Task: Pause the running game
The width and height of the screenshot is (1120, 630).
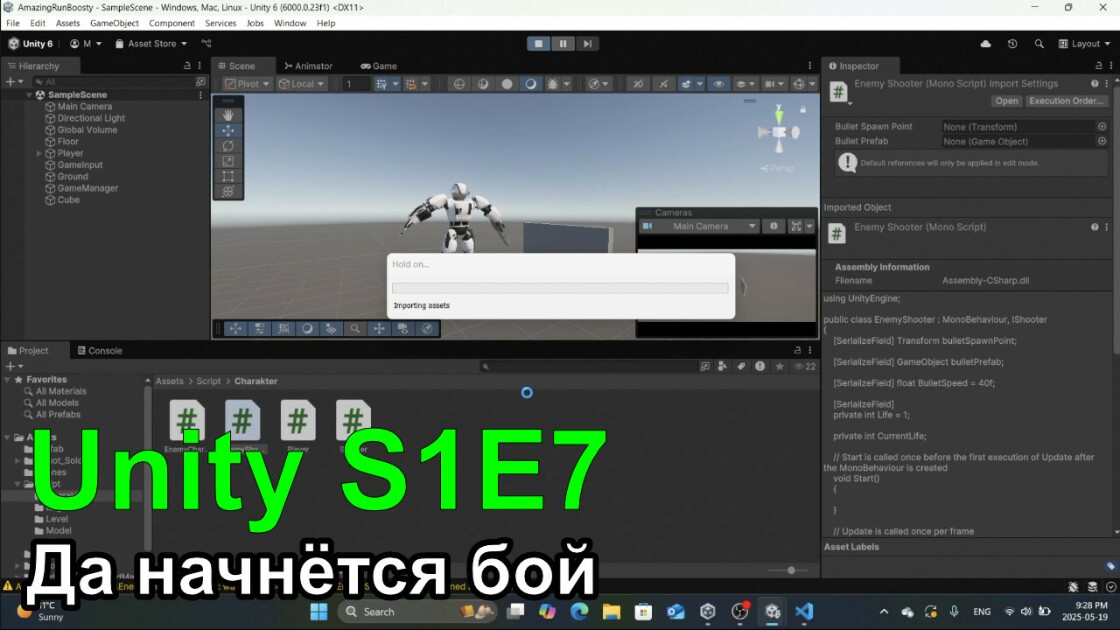Action: 563,44
